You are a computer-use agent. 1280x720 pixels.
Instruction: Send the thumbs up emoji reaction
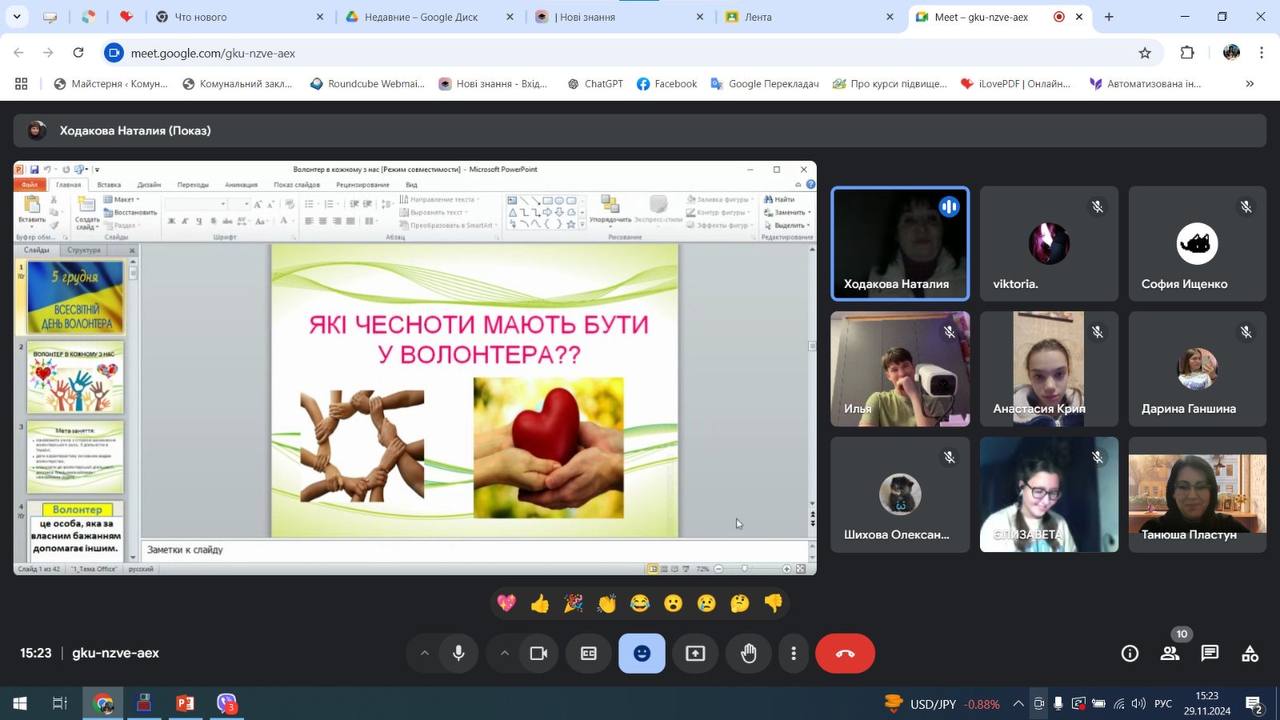[x=540, y=603]
